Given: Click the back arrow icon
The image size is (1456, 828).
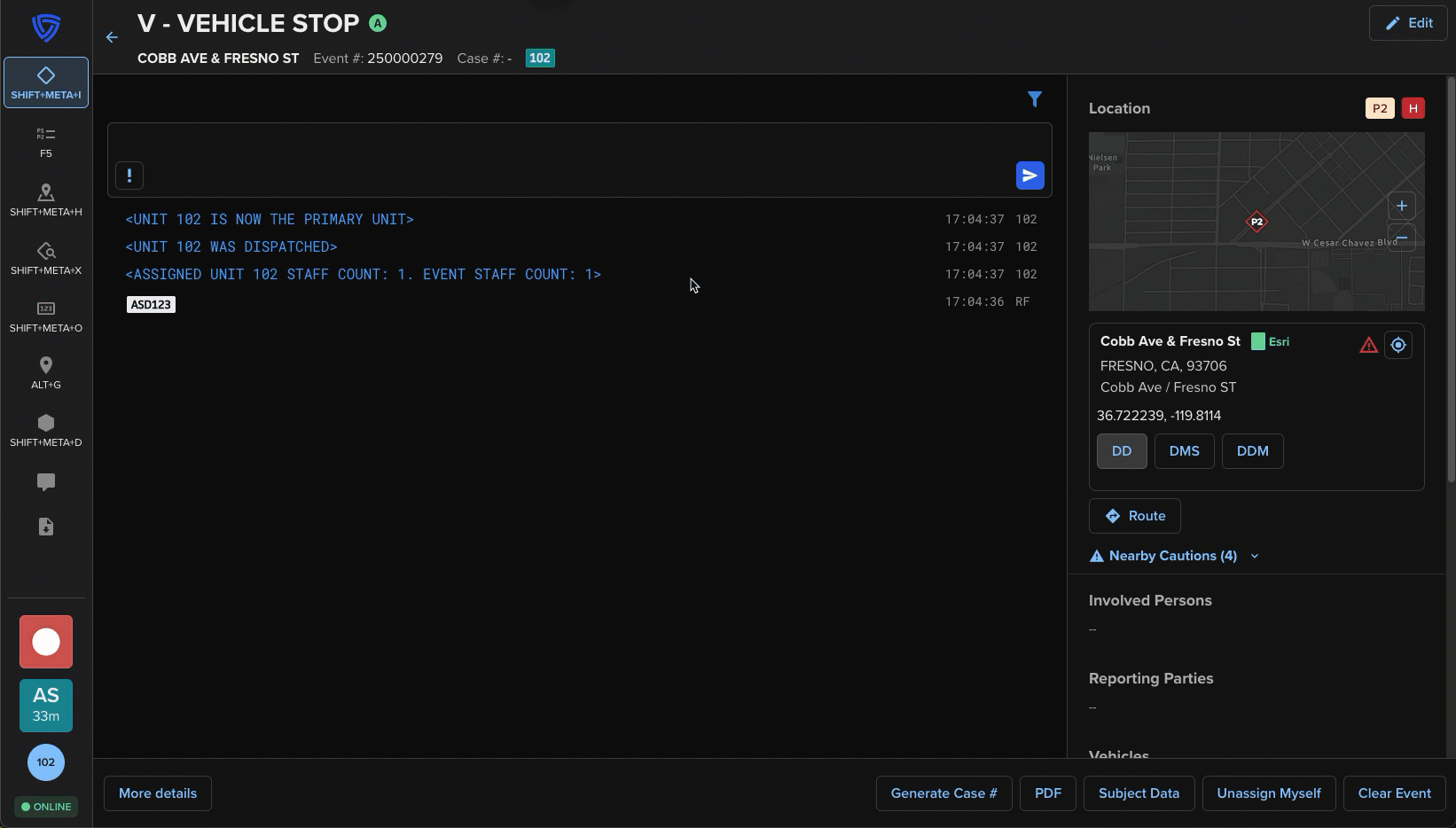Looking at the screenshot, I should (x=112, y=37).
